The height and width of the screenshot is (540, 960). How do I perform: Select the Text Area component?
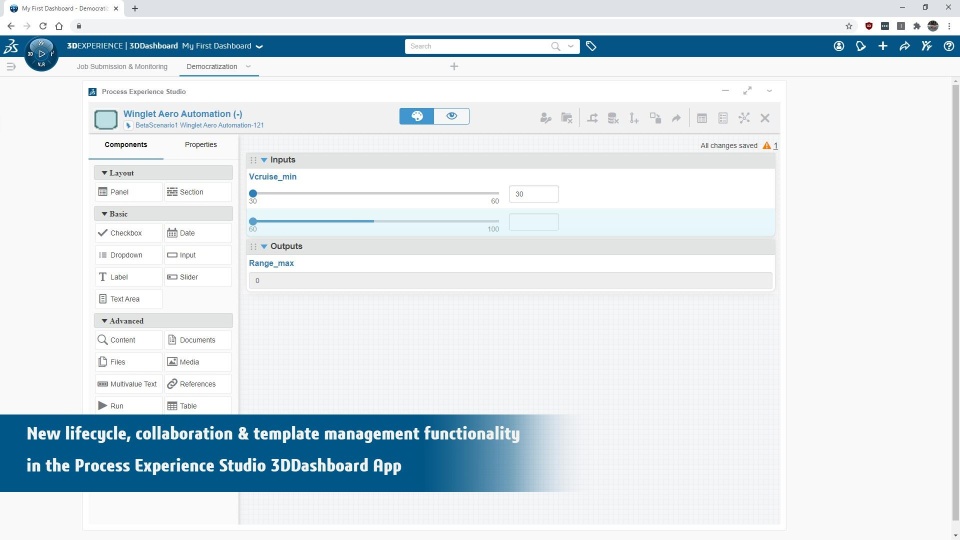pos(129,299)
